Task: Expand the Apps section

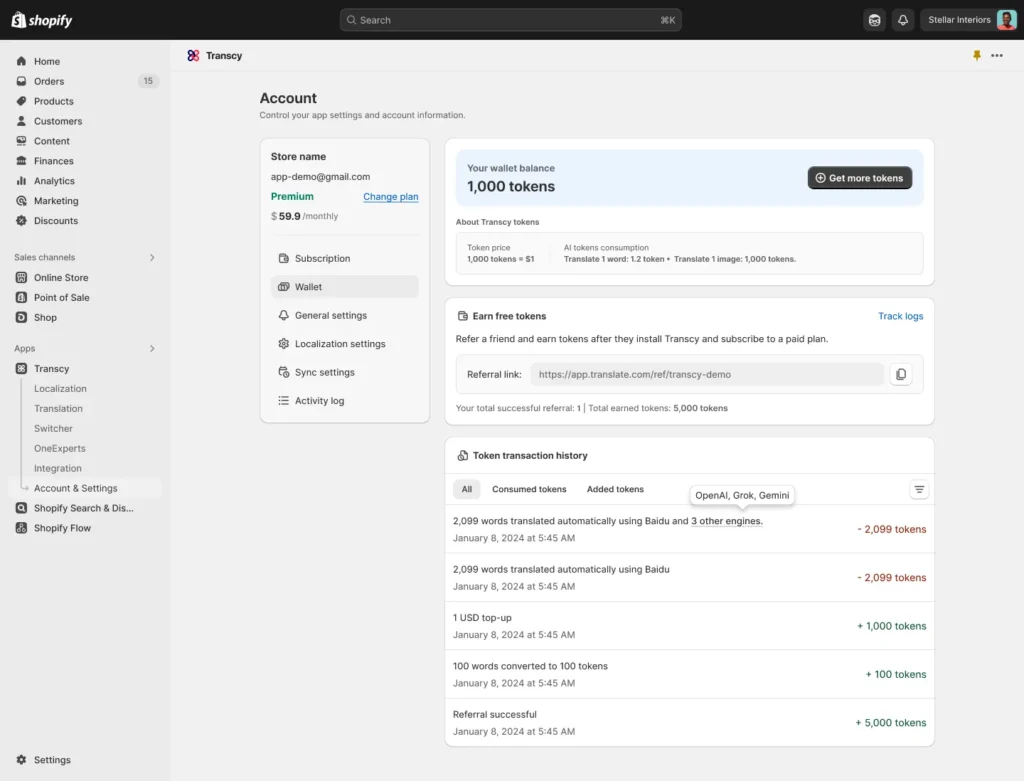Action: point(152,349)
